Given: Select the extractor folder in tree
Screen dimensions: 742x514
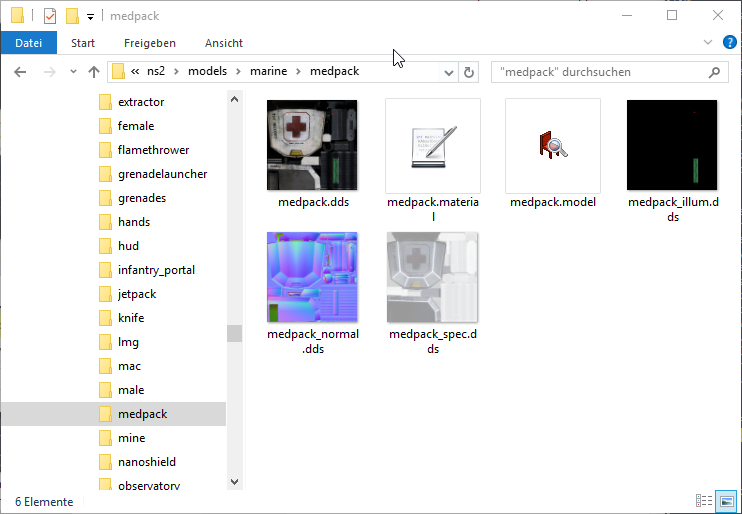Looking at the screenshot, I should tap(141, 102).
